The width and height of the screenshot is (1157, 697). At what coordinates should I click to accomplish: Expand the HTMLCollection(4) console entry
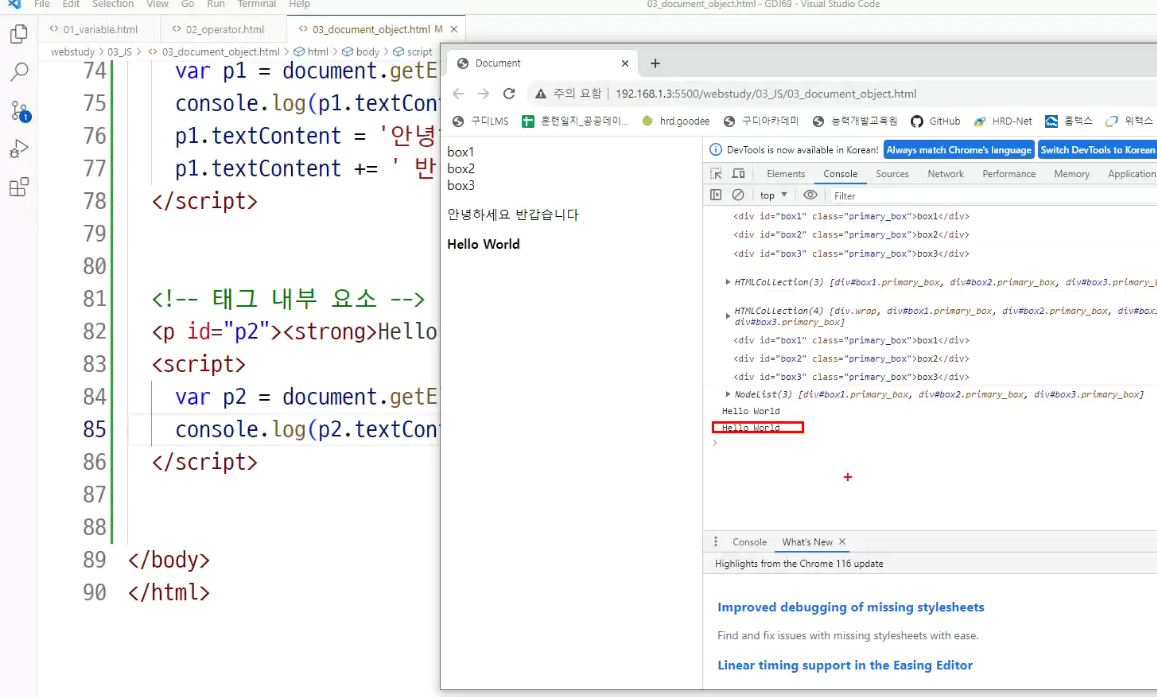728,316
